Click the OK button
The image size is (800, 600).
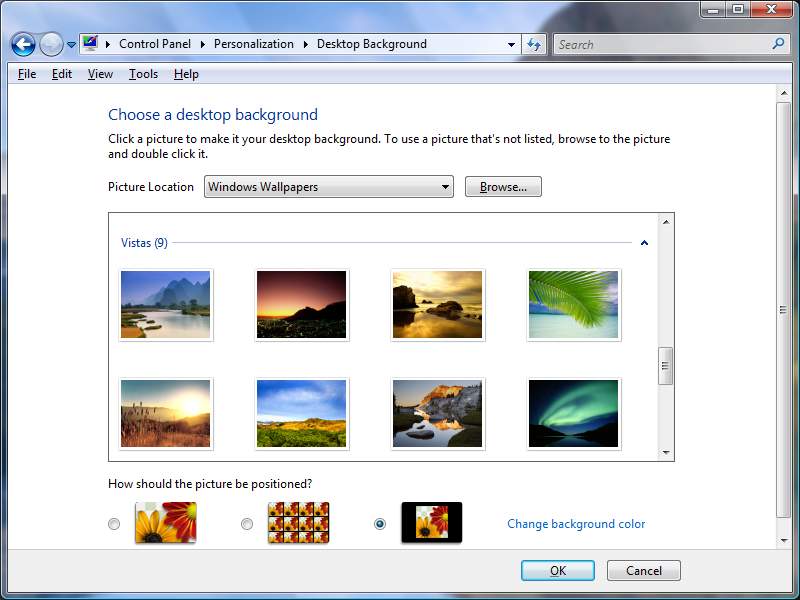click(558, 570)
